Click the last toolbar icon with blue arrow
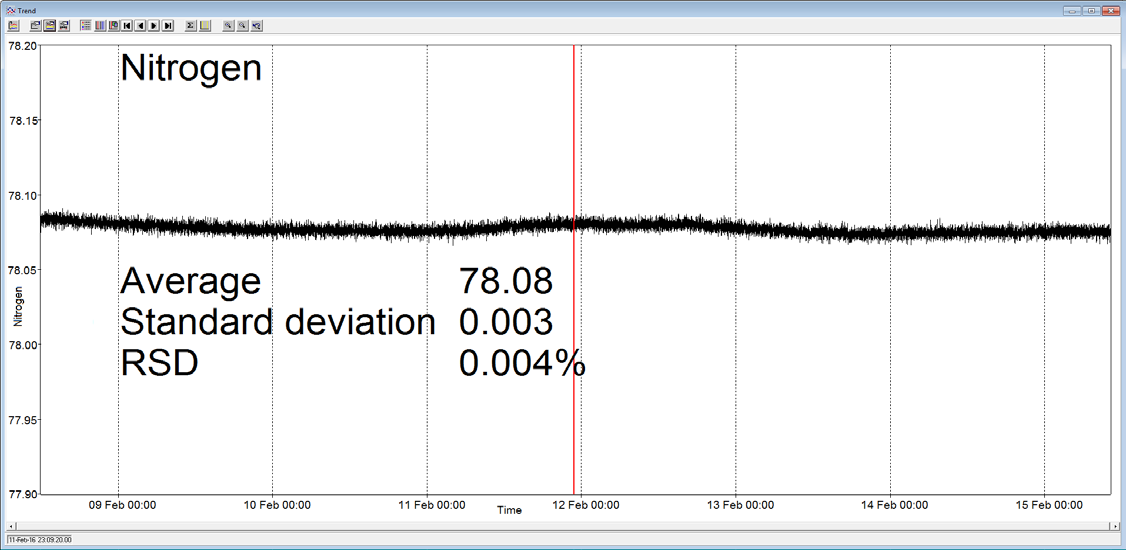Screen dimensions: 1126x550 click(256, 26)
